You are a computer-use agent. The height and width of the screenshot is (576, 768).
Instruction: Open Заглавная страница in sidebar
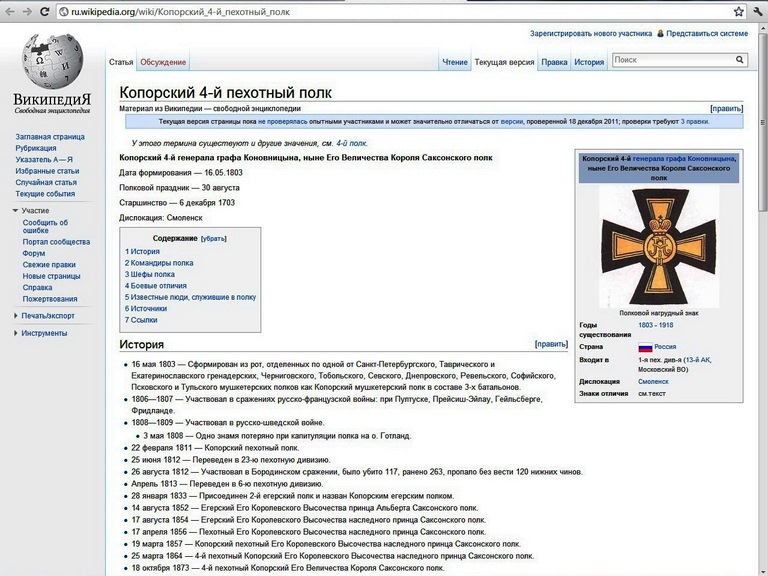[50, 137]
